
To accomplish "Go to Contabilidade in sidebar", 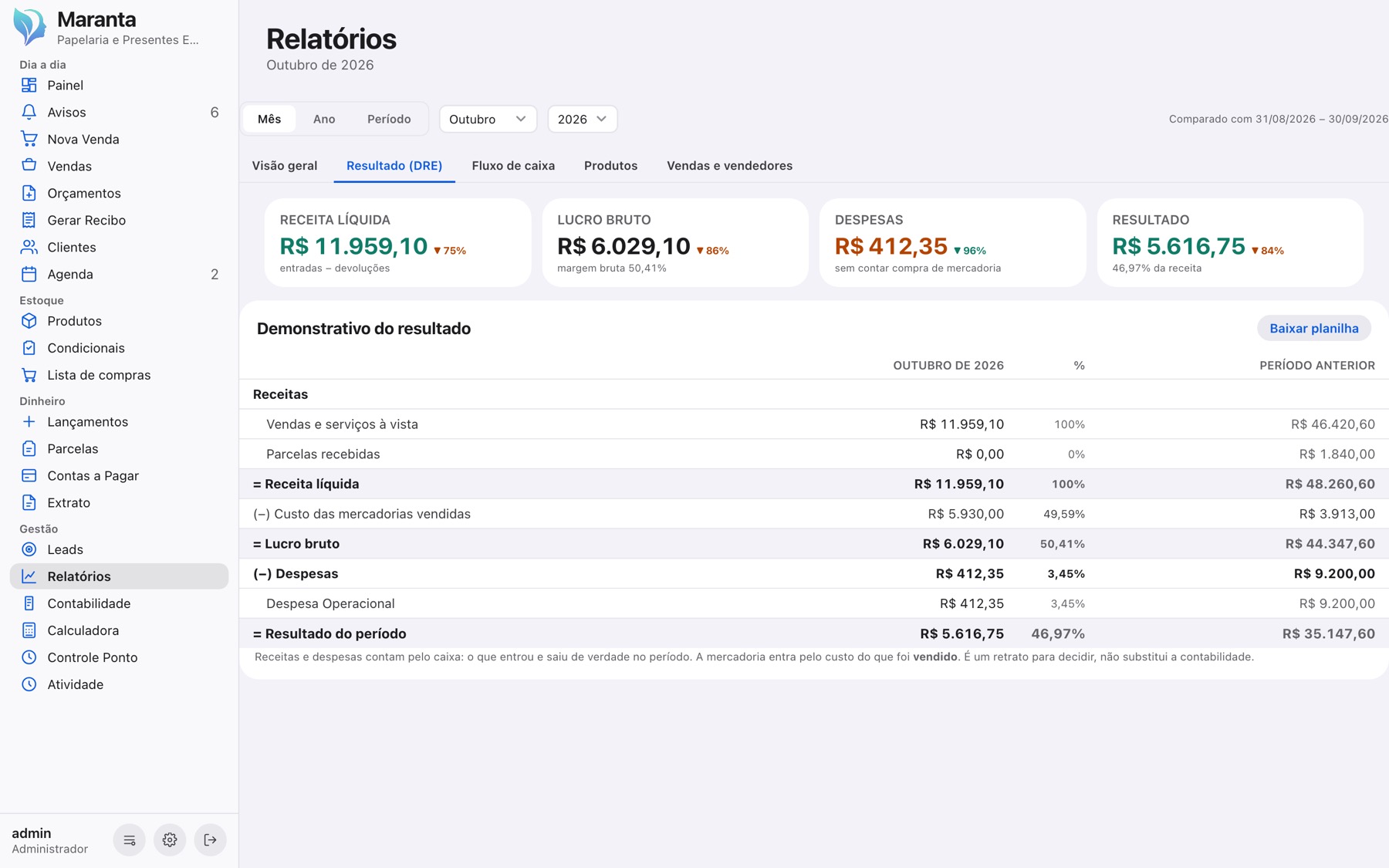I will click(119, 603).
